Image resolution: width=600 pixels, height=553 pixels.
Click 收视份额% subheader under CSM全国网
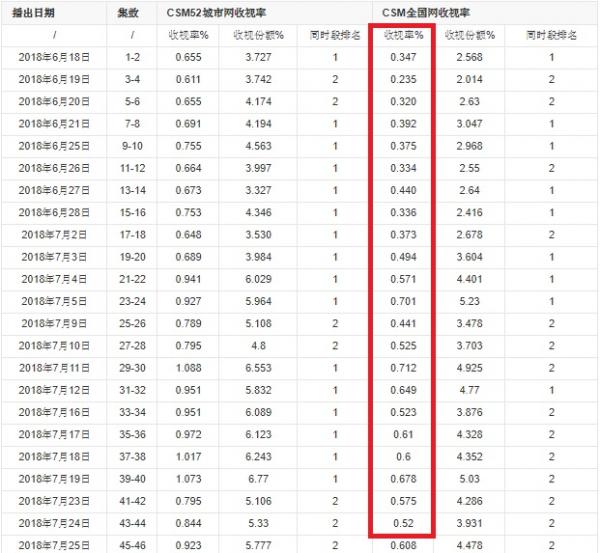coord(470,35)
